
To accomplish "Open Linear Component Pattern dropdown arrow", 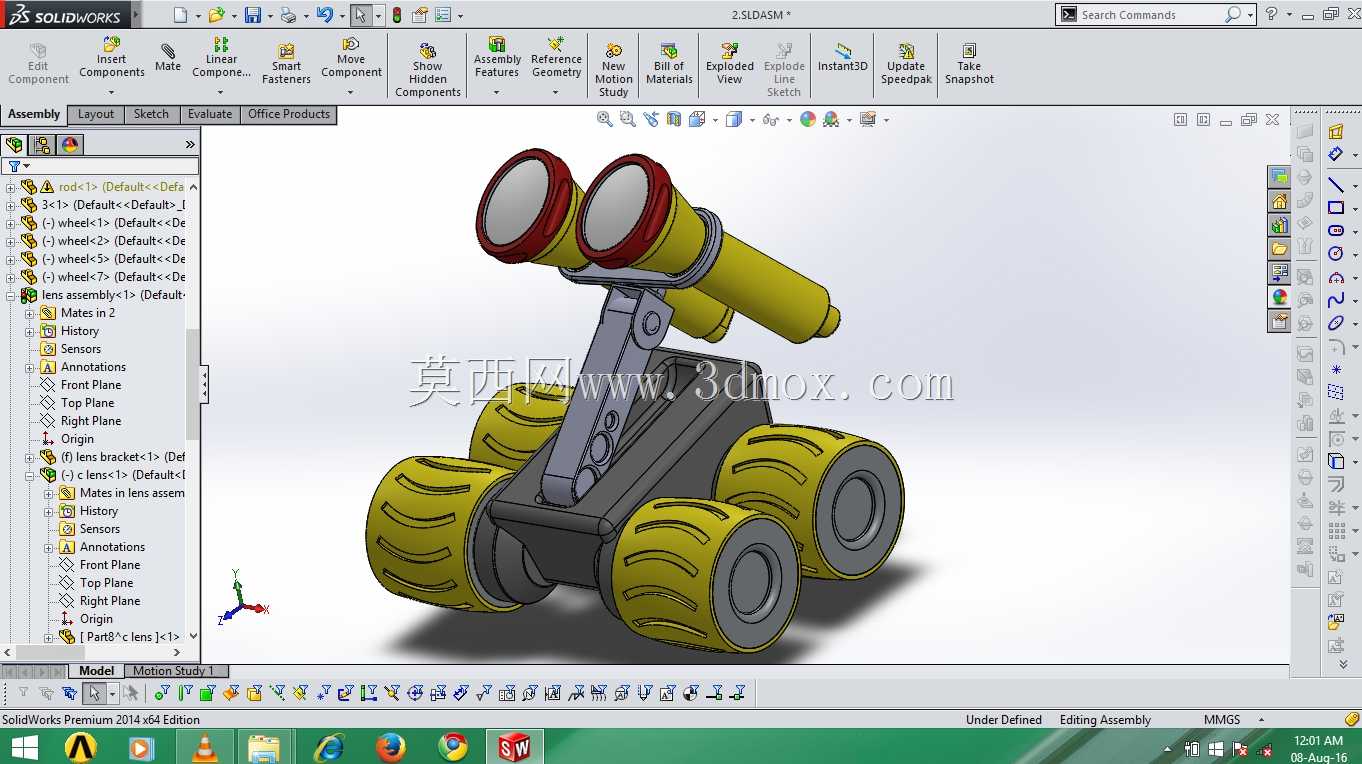I will point(221,92).
